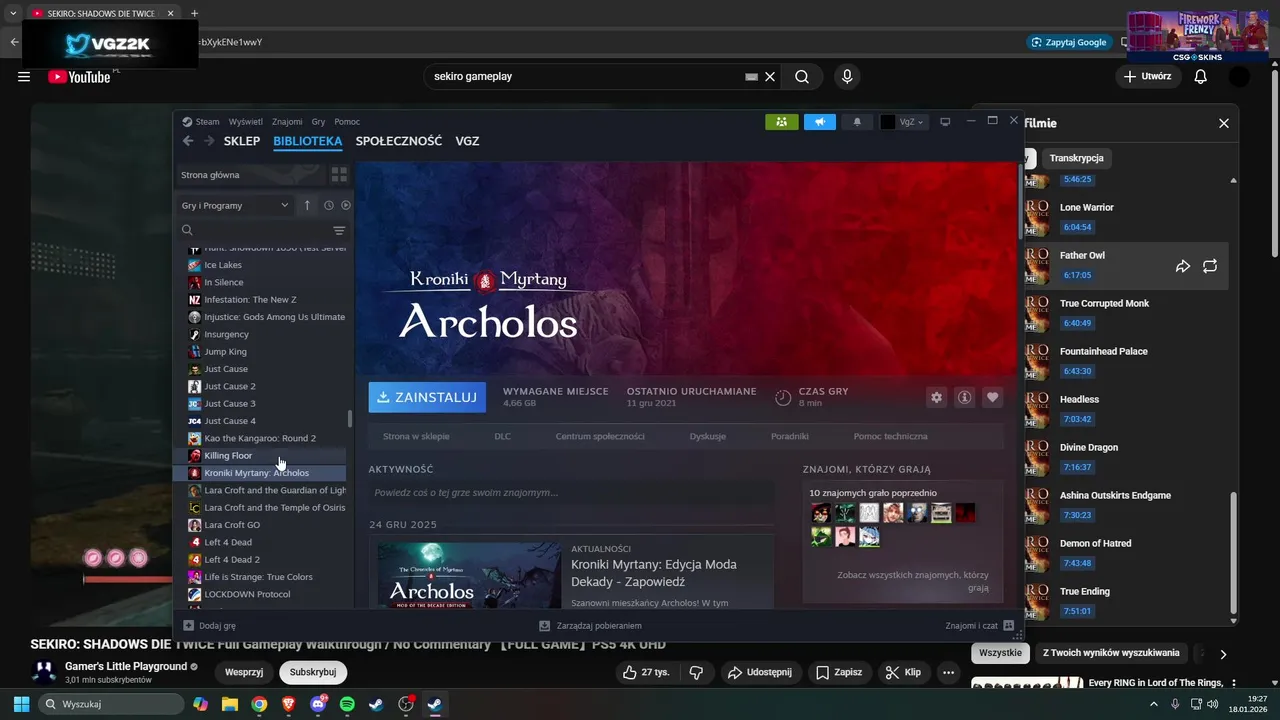Clear the YouTube search text

point(770,77)
